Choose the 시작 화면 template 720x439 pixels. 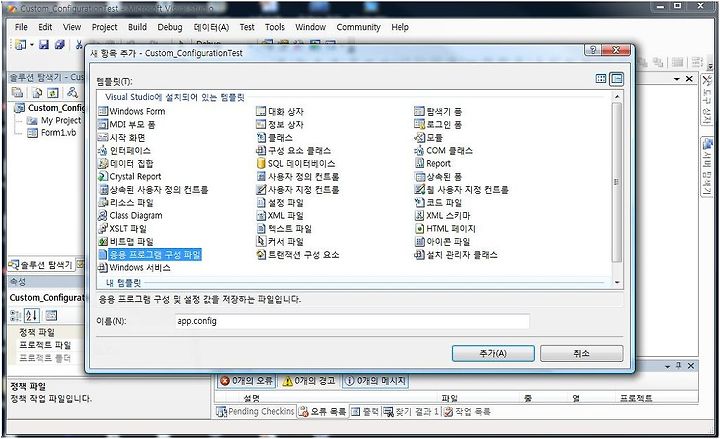point(122,137)
